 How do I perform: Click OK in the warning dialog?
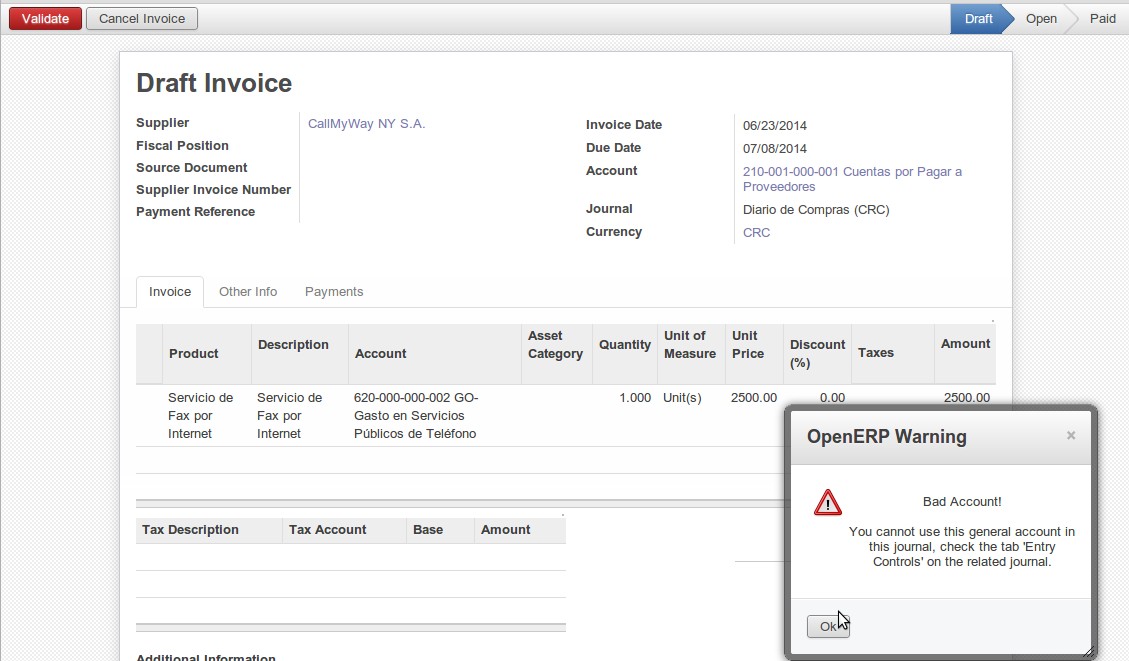pos(828,626)
